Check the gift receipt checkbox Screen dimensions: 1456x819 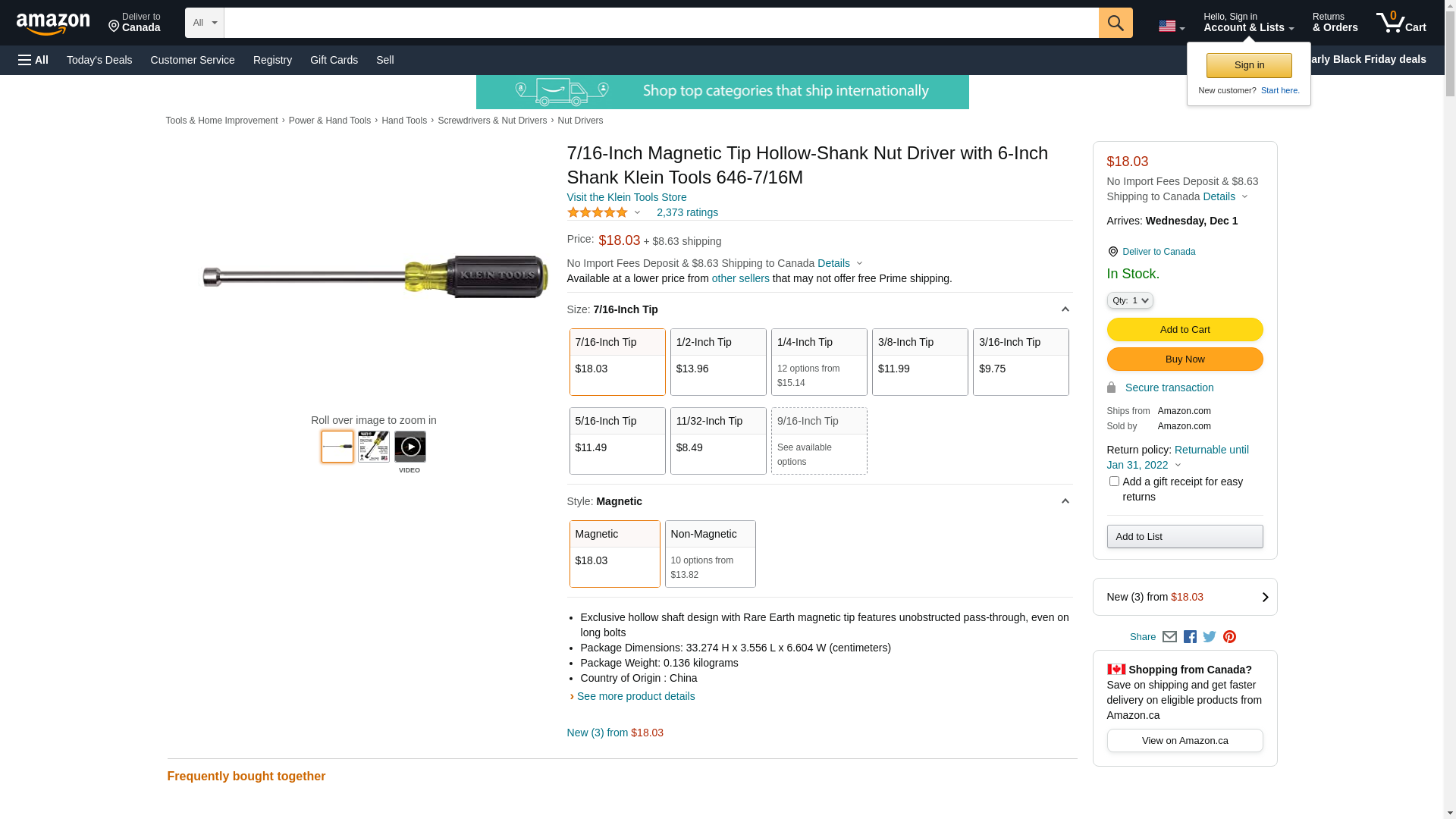pos(1114,482)
